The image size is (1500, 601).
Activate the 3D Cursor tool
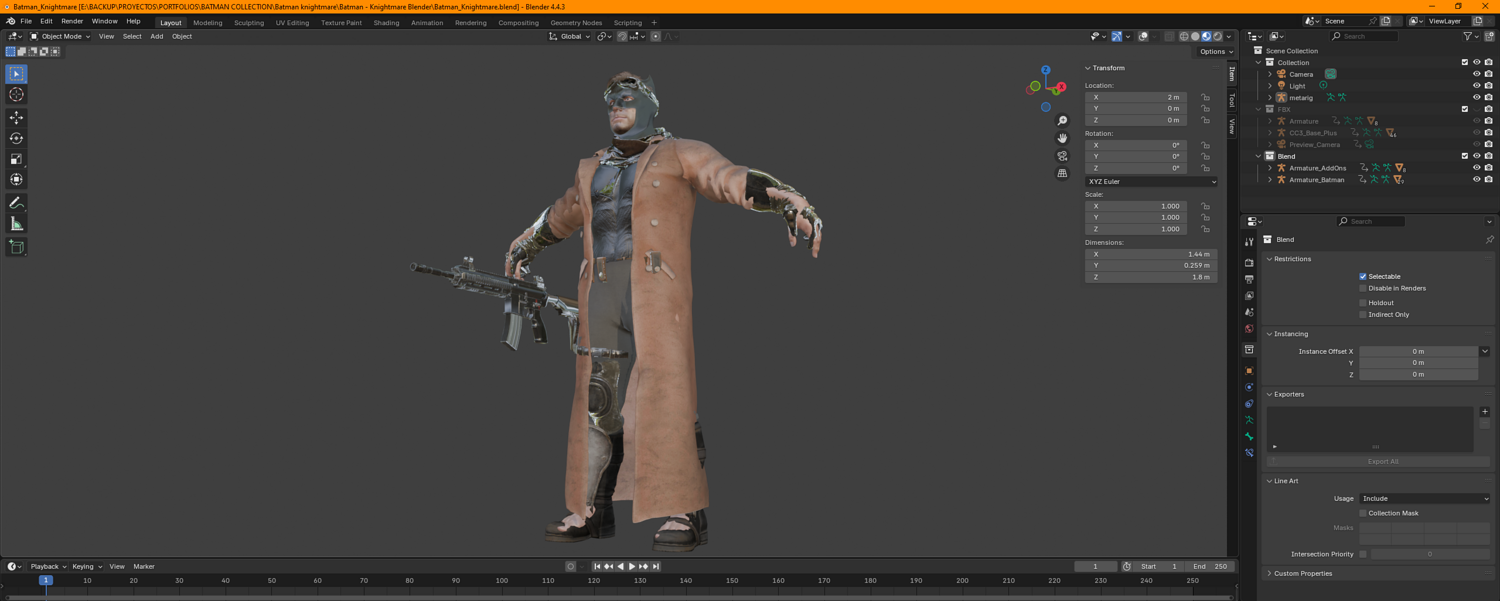pos(16,94)
